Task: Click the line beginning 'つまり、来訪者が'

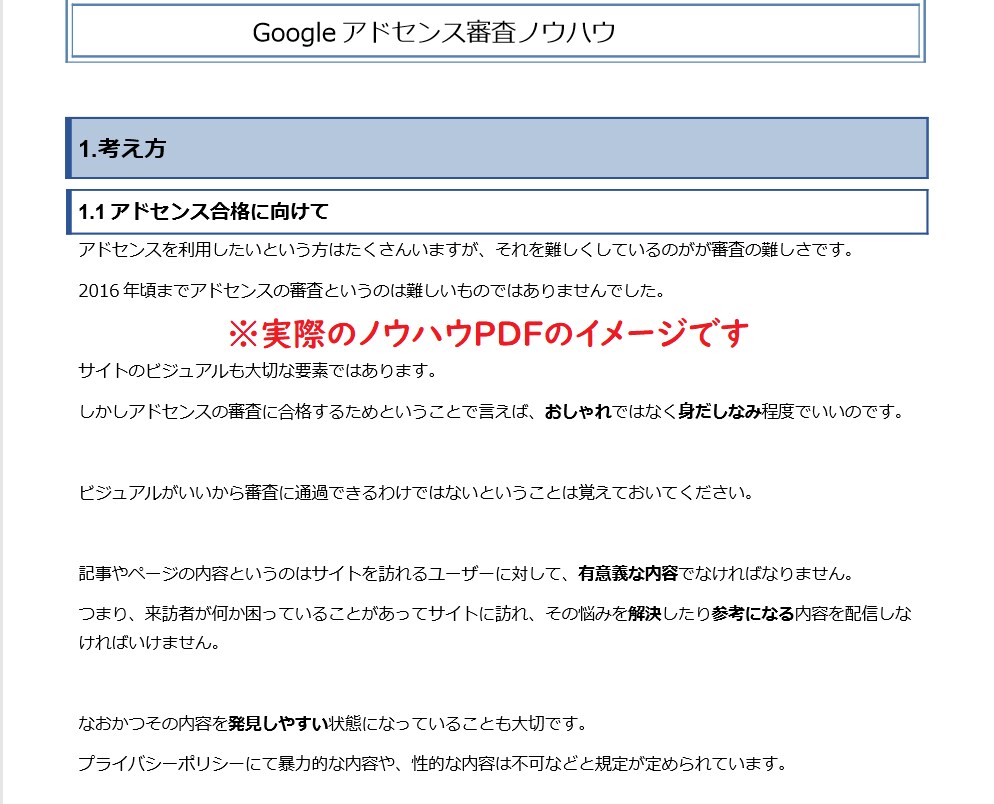Action: tap(495, 613)
